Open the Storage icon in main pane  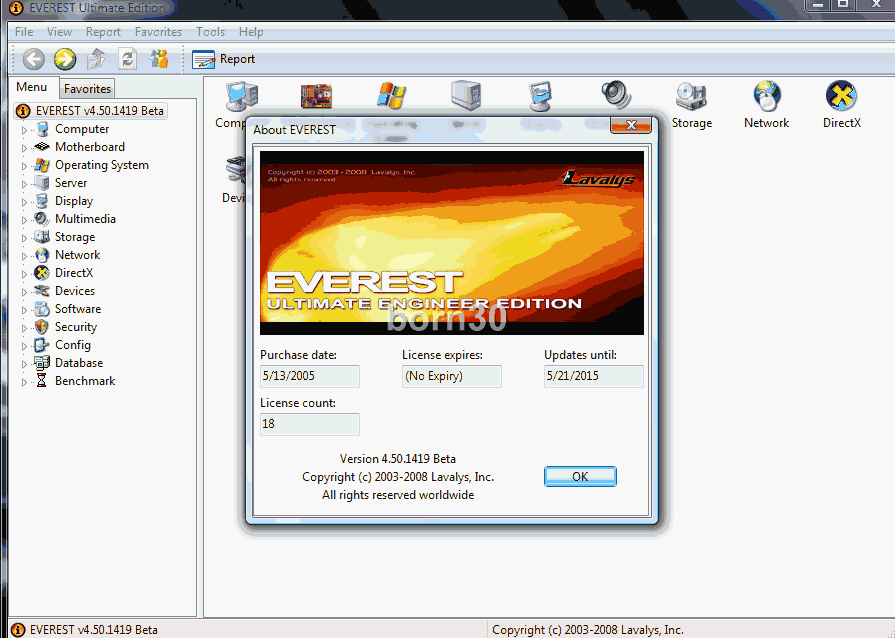click(x=691, y=106)
